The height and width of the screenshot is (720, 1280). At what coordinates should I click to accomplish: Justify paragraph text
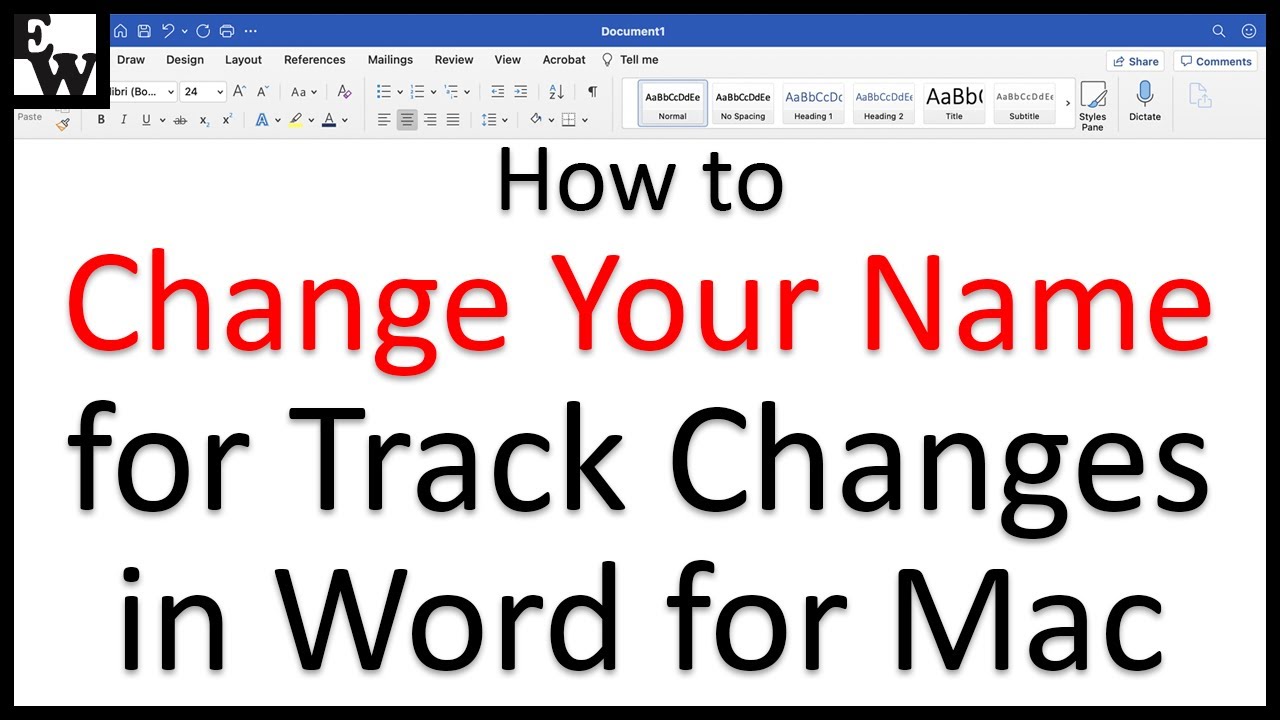pos(453,120)
